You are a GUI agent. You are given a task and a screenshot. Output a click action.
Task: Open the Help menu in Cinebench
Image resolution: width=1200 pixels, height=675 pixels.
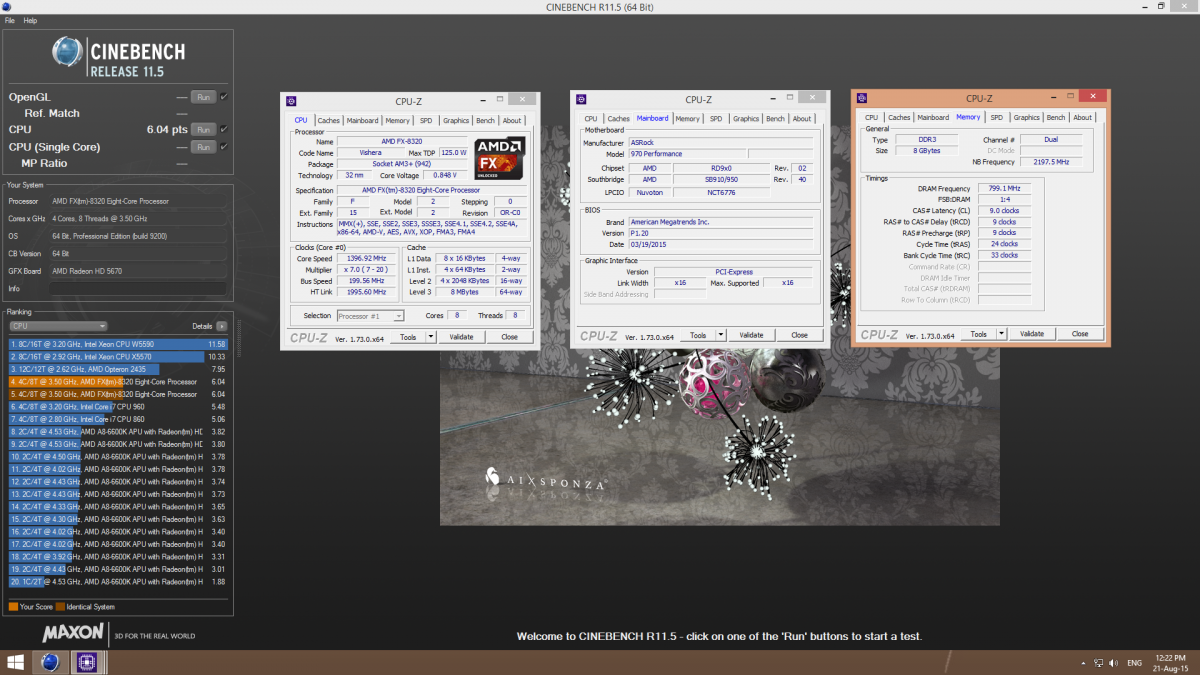point(30,20)
